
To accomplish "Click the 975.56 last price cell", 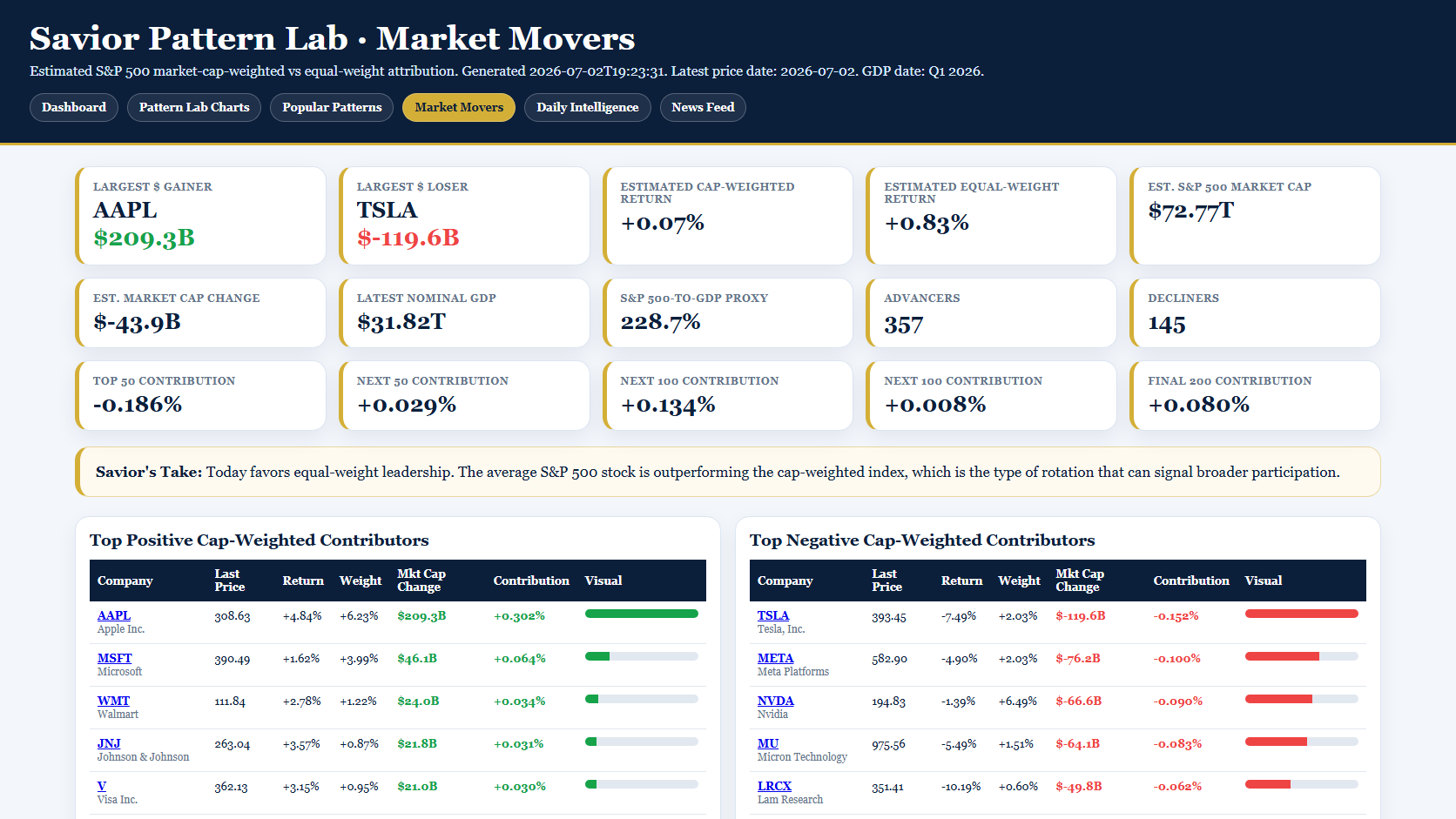I will click(x=888, y=744).
